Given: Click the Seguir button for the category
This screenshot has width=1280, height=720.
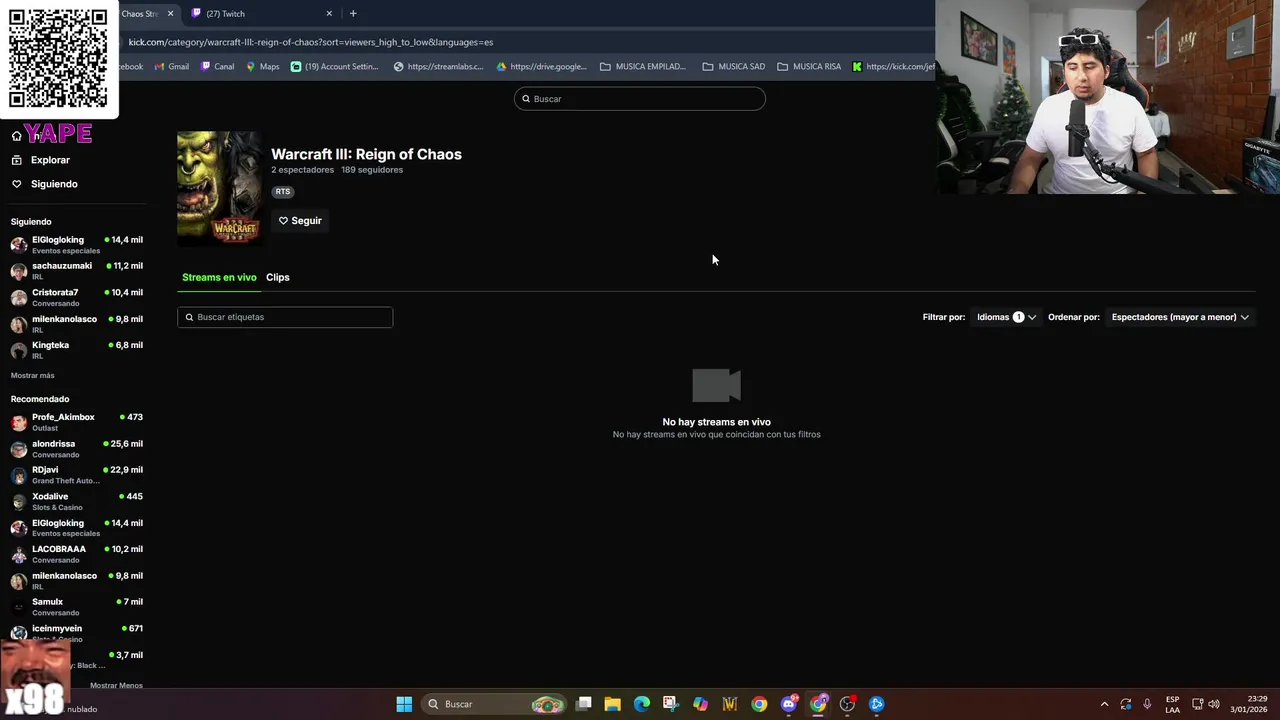Looking at the screenshot, I should click(x=300, y=221).
